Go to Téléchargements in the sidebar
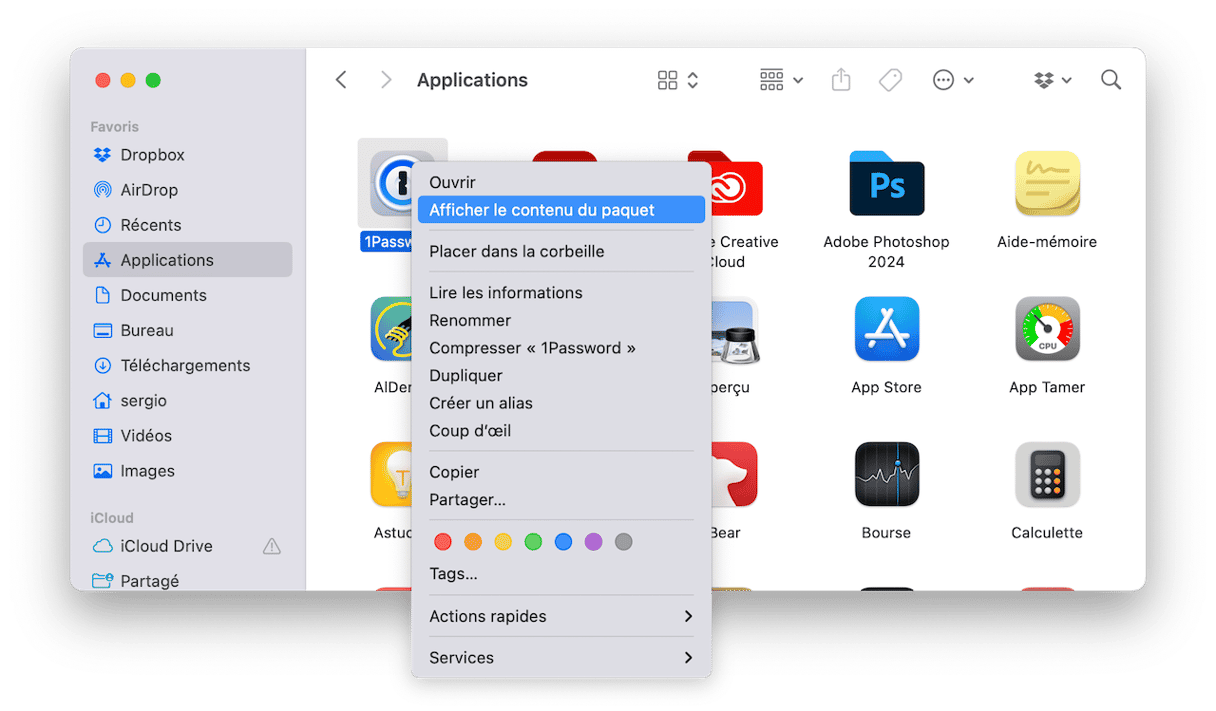 tap(185, 365)
